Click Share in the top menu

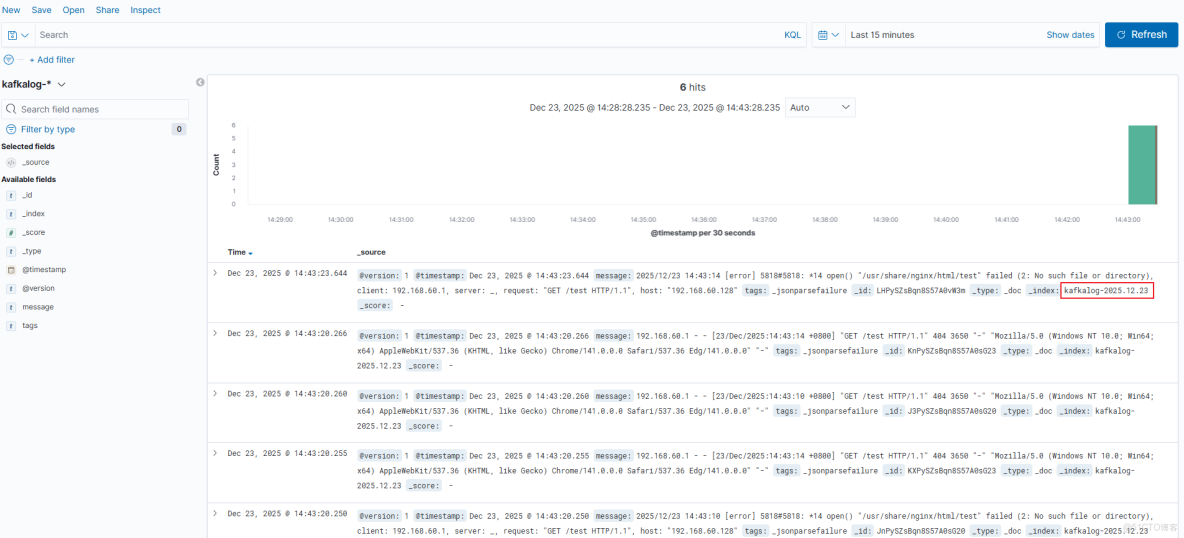pos(107,10)
